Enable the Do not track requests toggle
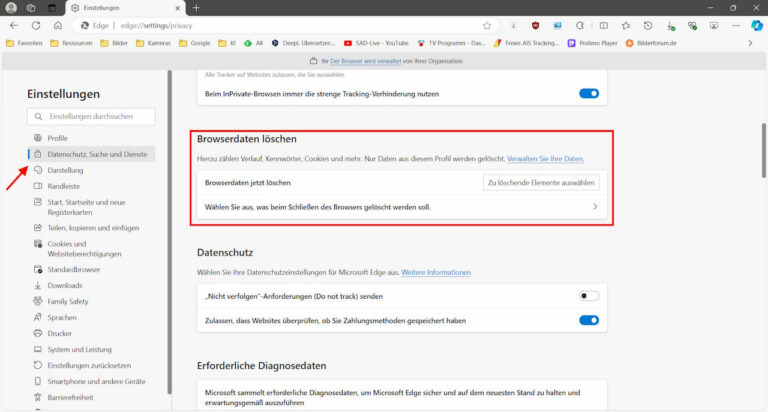Screen dimensions: 768x412 pyautogui.click(x=589, y=296)
